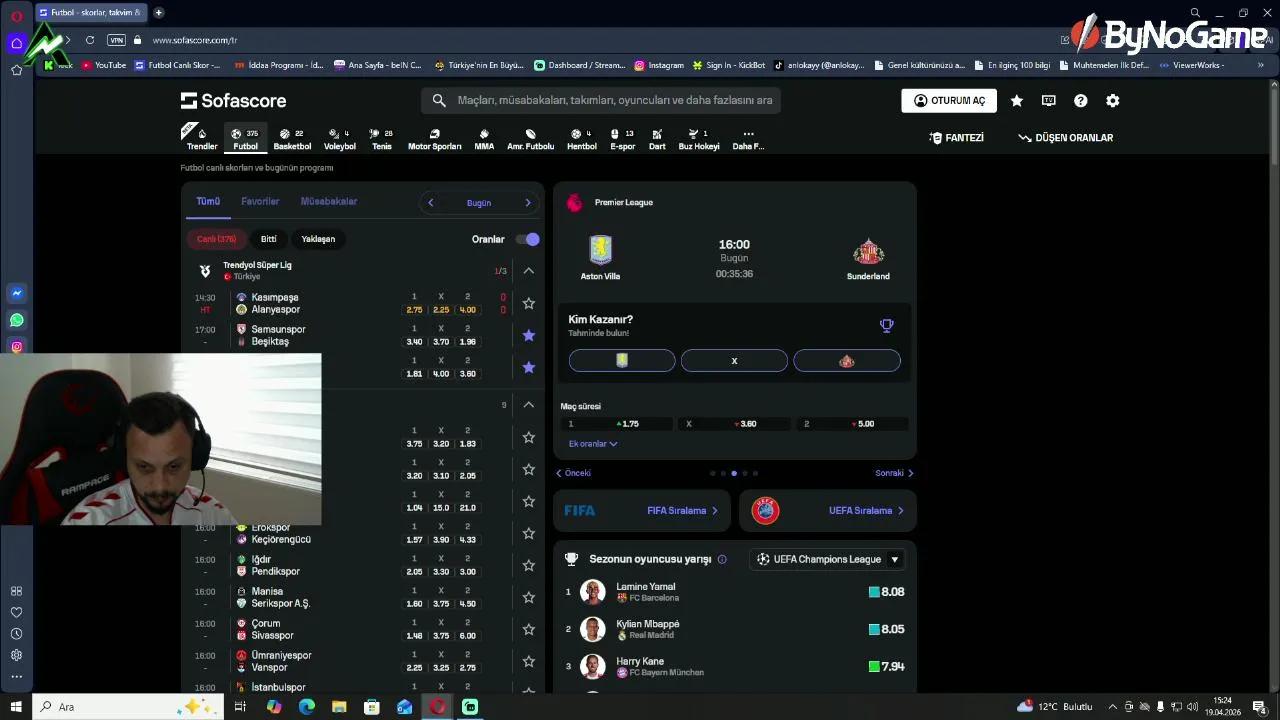Click the TV schedule icon in the header

click(x=1049, y=100)
